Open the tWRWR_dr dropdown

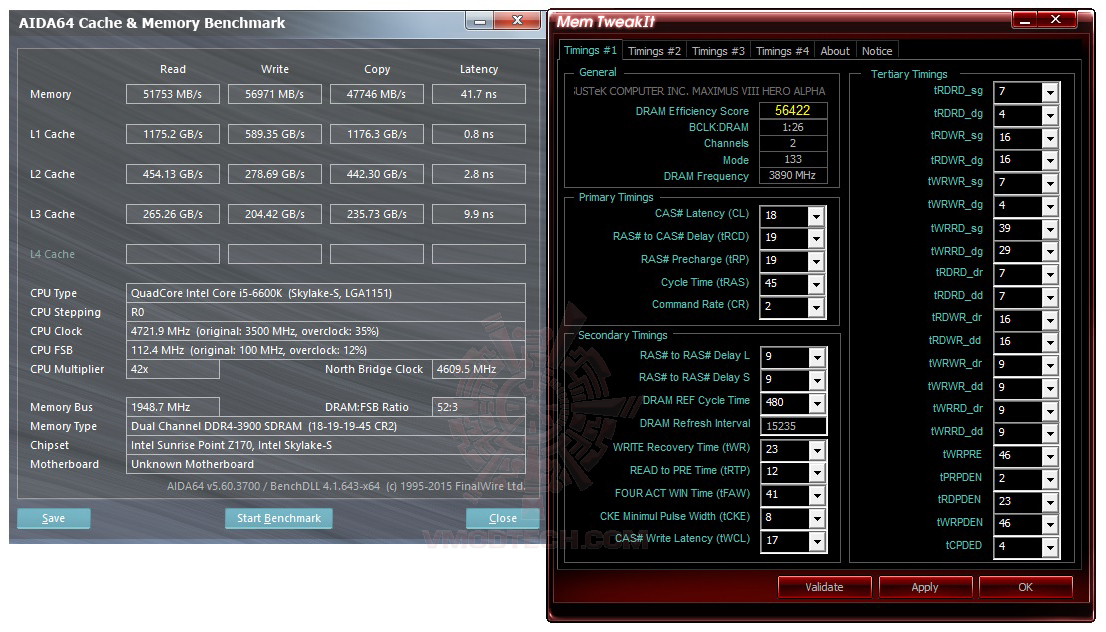tap(1050, 365)
